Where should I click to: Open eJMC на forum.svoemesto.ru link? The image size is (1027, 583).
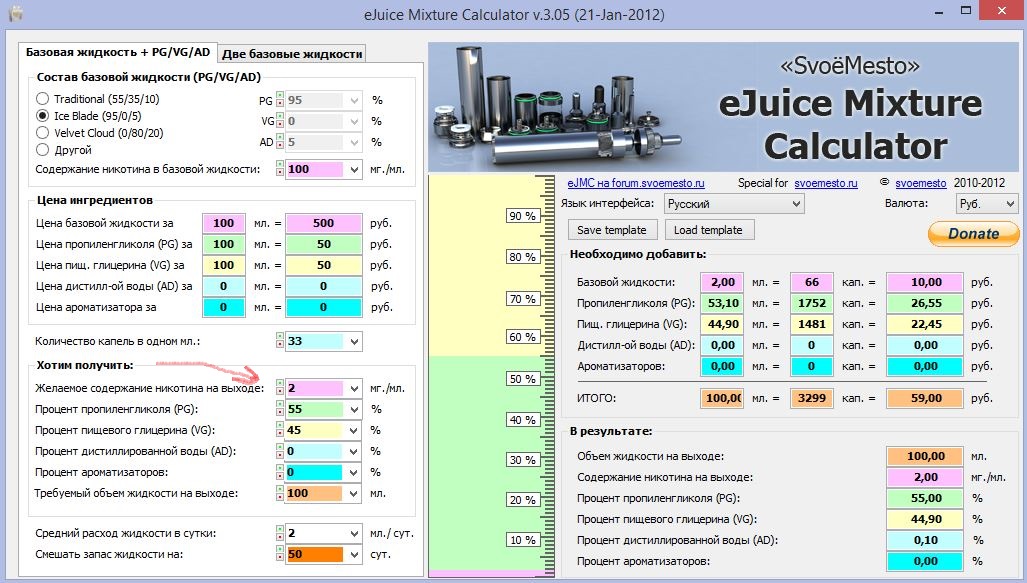click(x=635, y=184)
